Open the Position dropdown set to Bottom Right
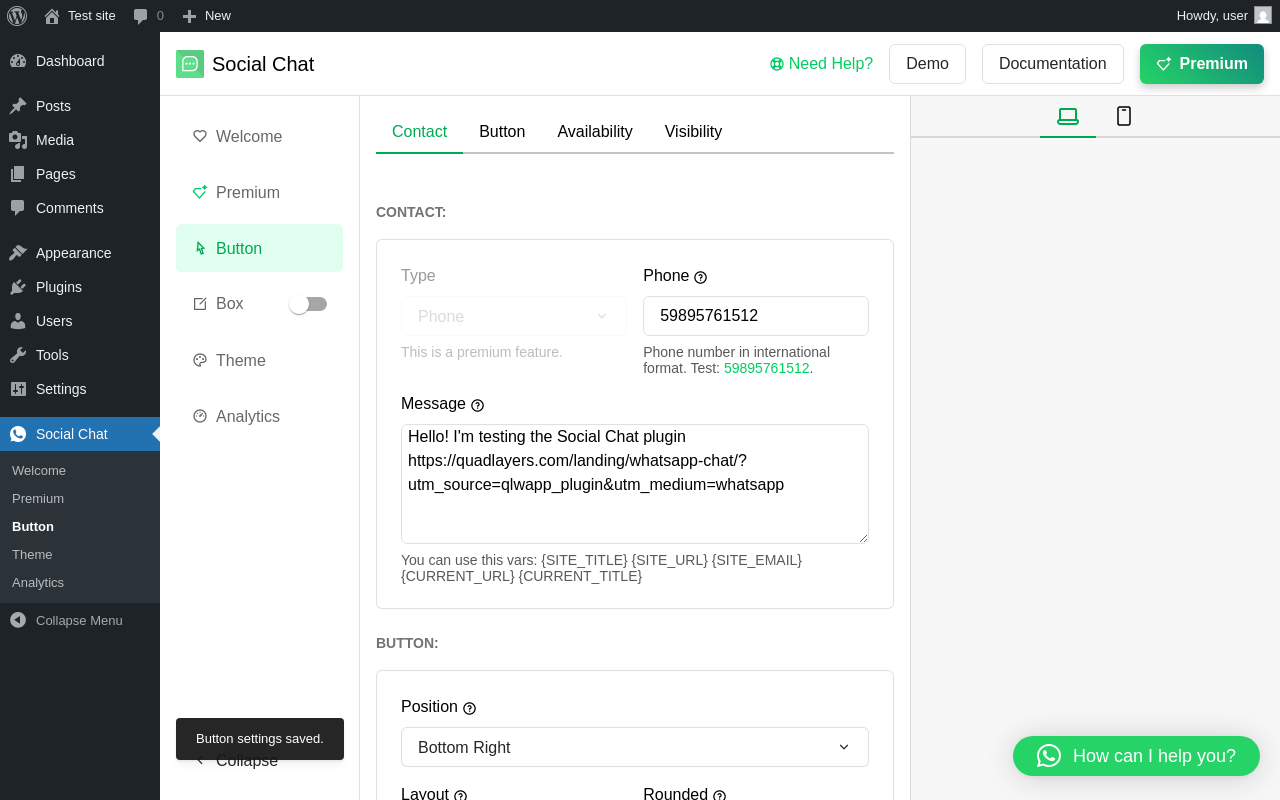This screenshot has height=800, width=1280. click(634, 747)
